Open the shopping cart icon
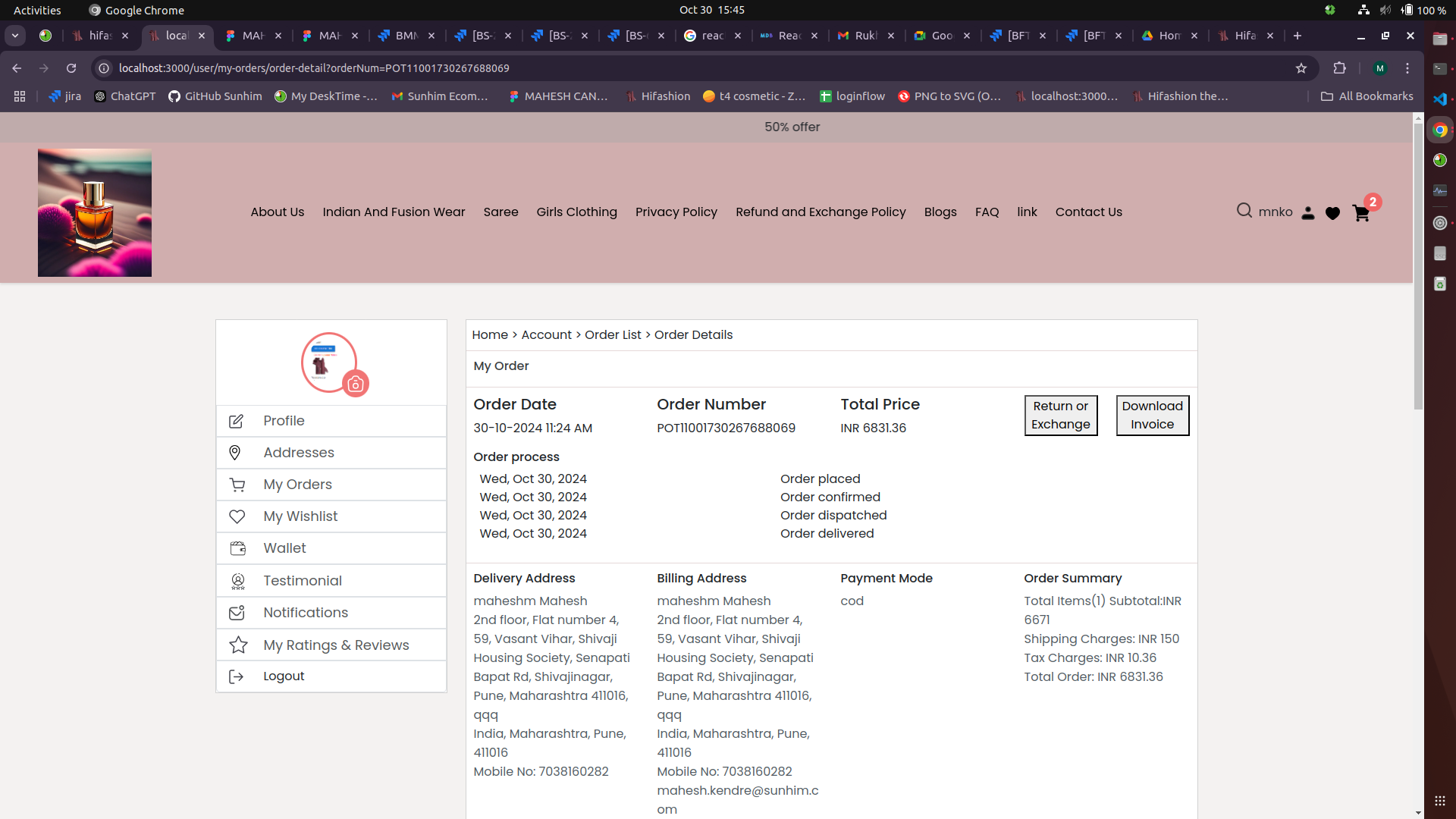Screen dimensions: 1456x819 [1361, 213]
